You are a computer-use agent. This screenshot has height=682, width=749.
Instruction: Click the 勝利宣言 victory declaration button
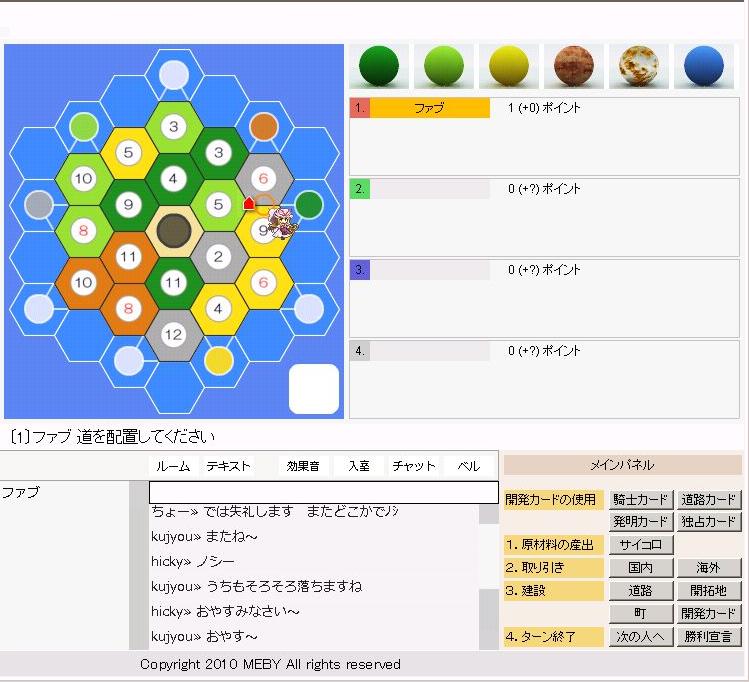tap(708, 637)
